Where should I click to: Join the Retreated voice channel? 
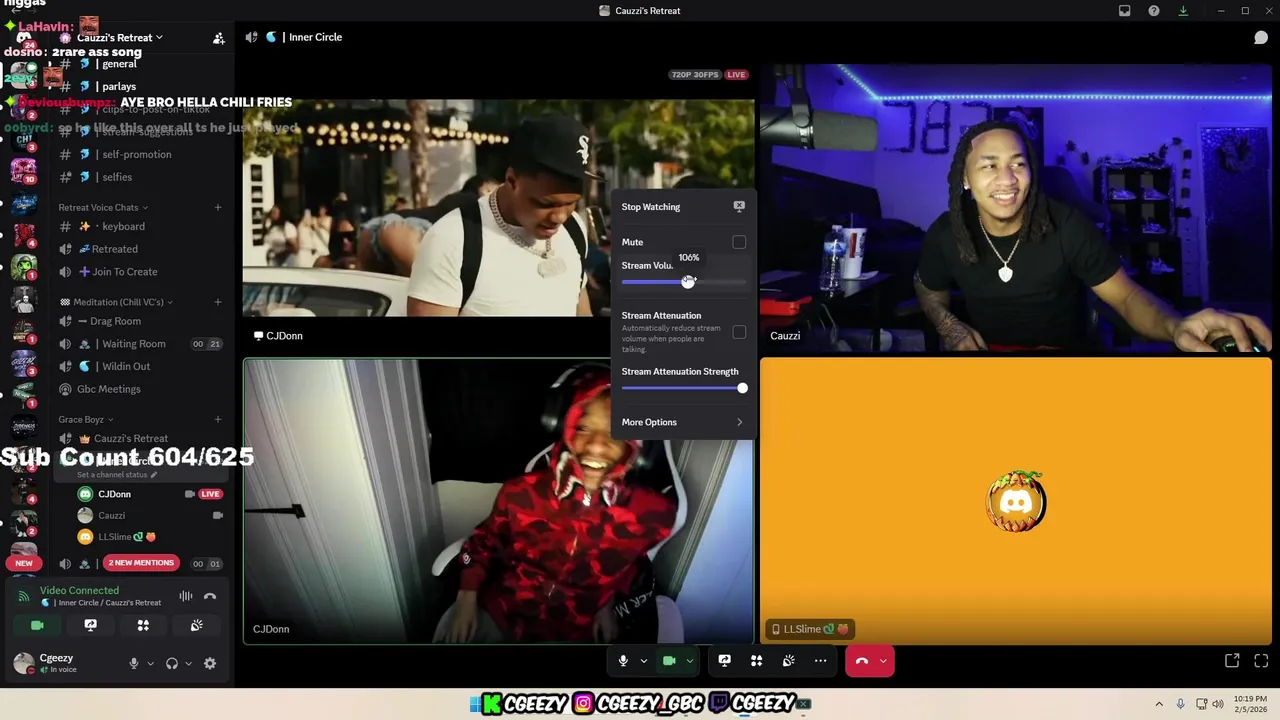[x=140, y=249]
